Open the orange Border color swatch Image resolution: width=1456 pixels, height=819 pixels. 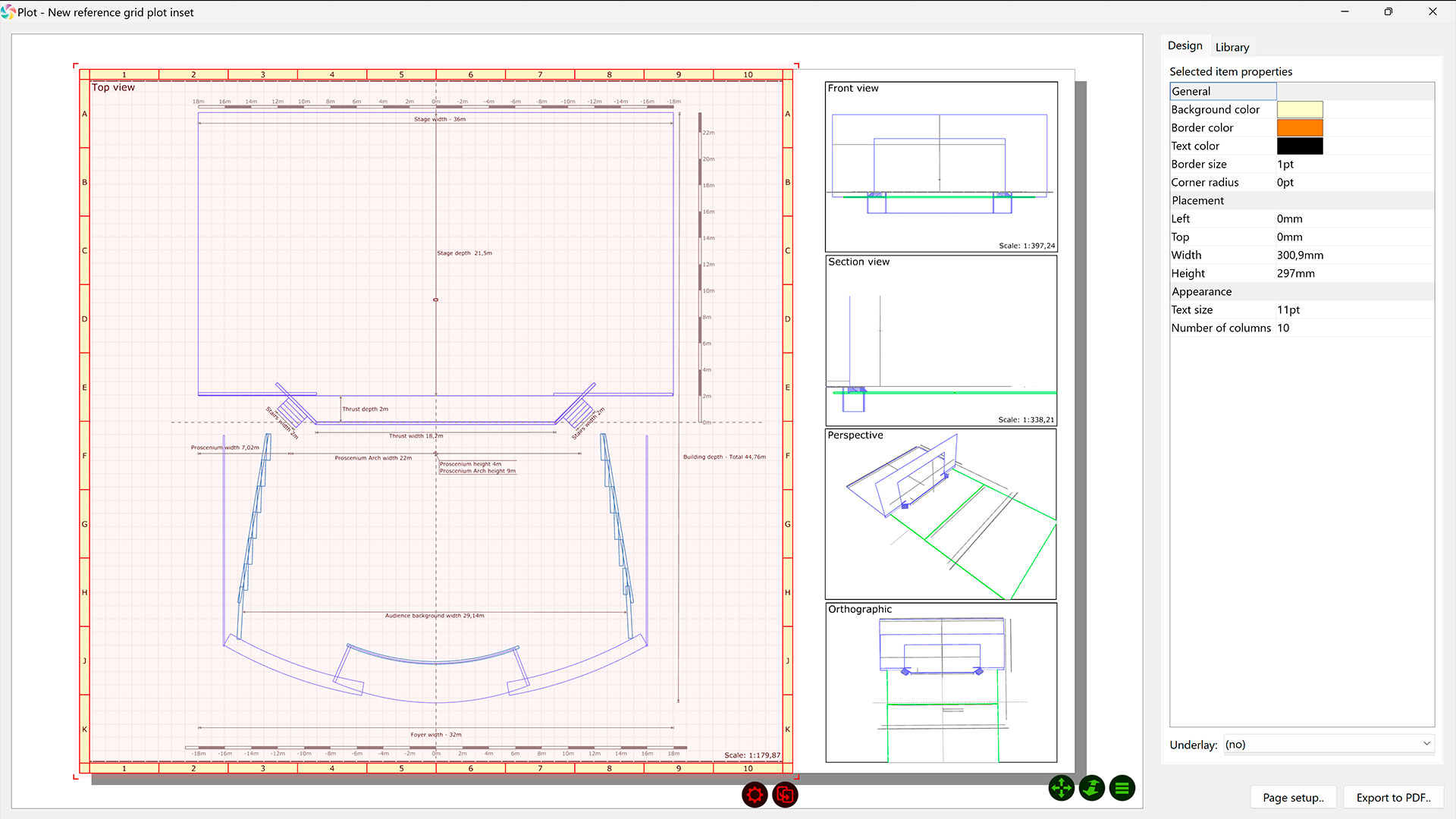click(x=1300, y=127)
